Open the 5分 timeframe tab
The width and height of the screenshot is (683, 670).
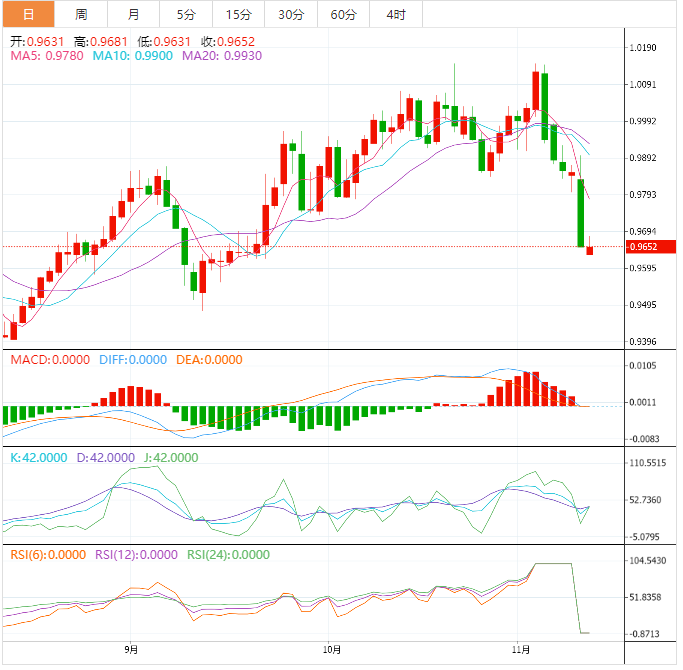point(186,14)
